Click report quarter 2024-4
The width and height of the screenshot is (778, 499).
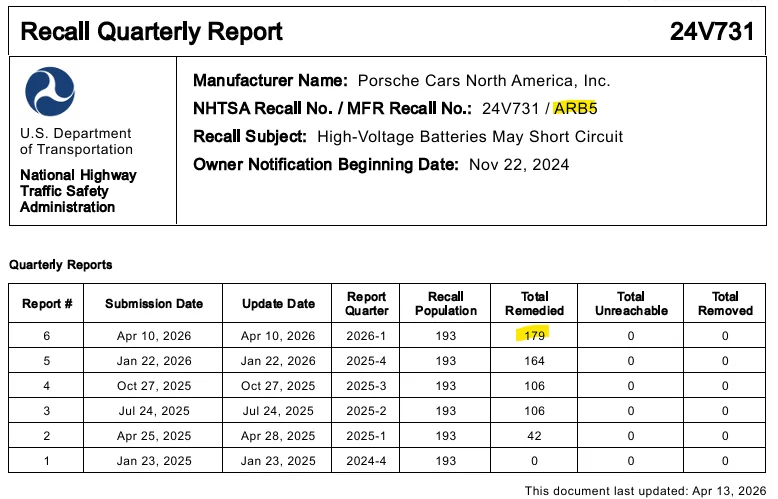pos(366,461)
